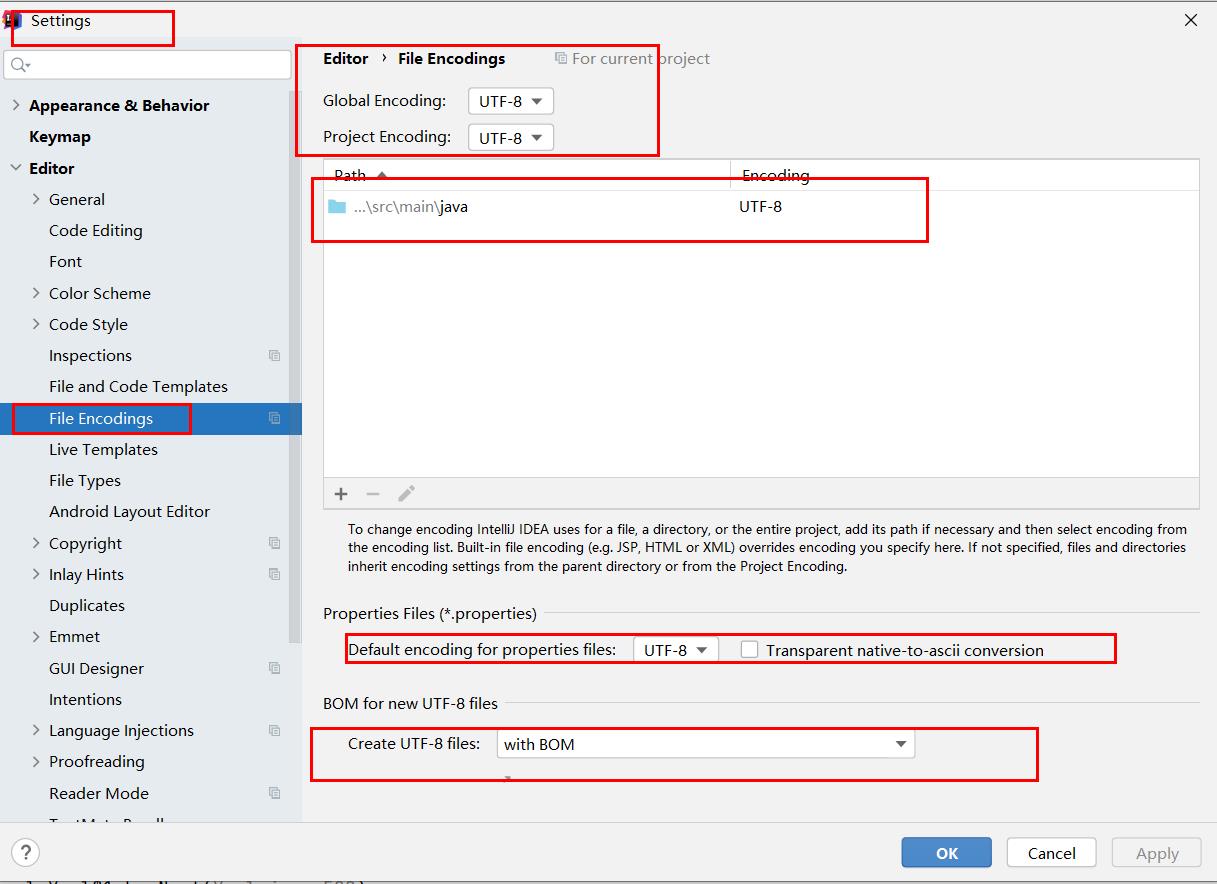Close the Settings dialog
This screenshot has width=1217, height=884.
click(1190, 20)
